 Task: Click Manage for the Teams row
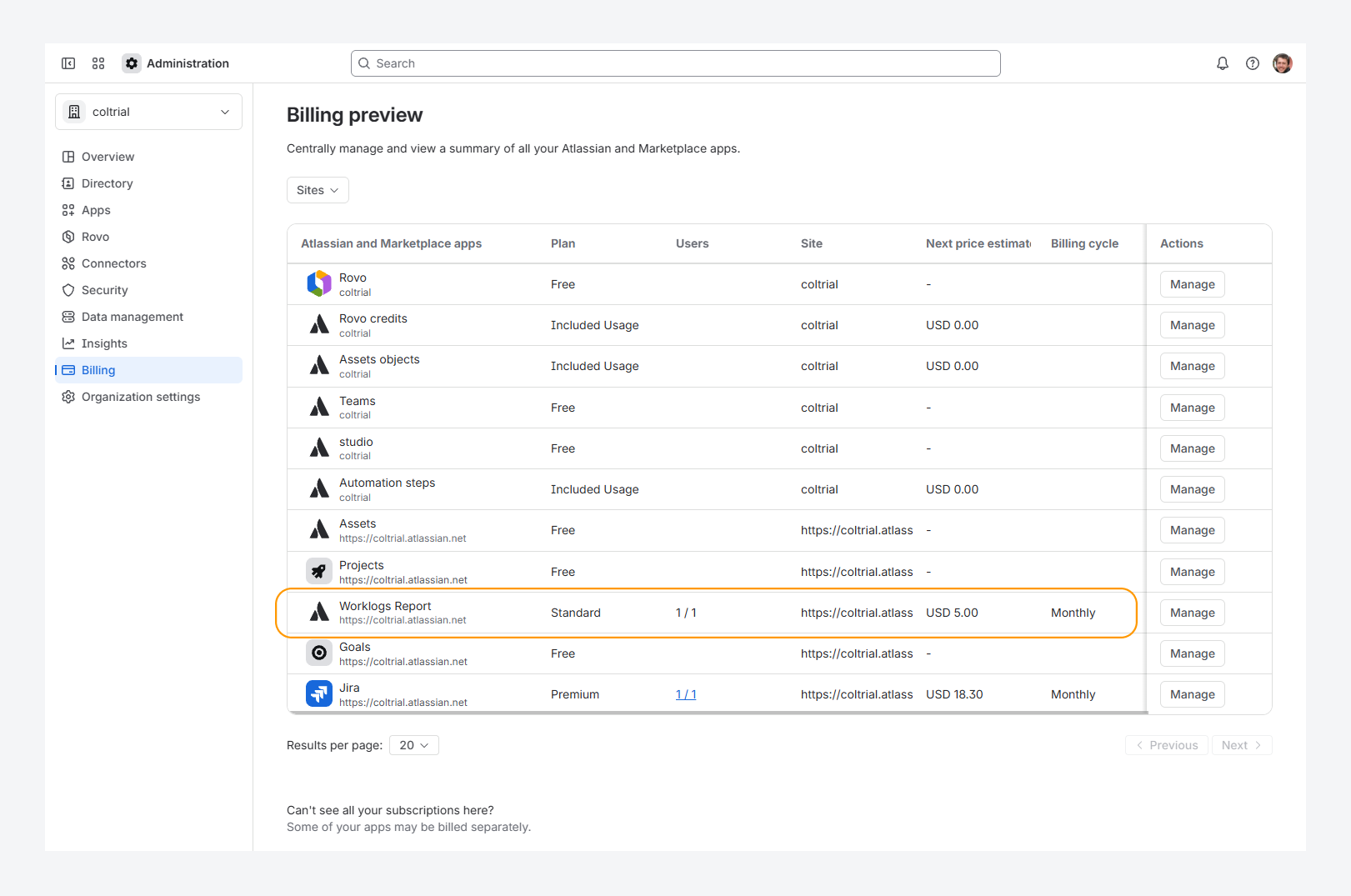click(1193, 408)
